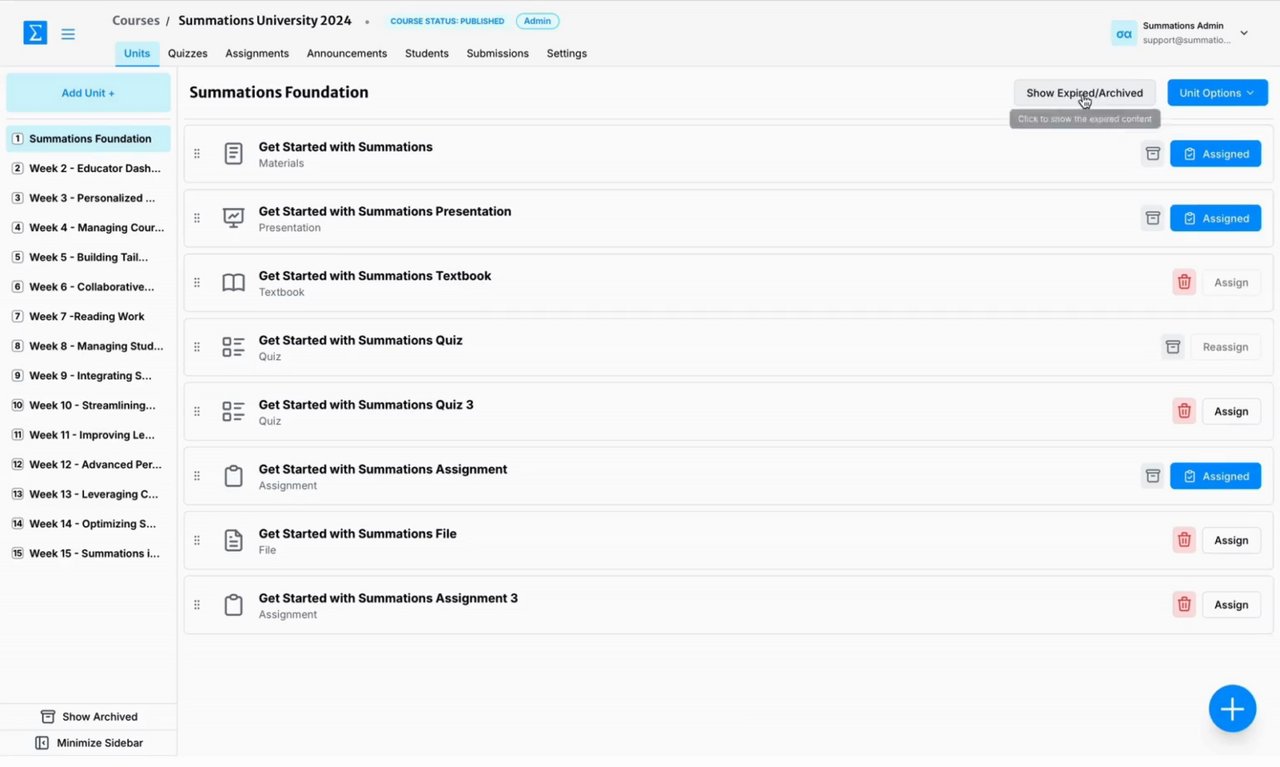
Task: Click the materials document icon
Action: pyautogui.click(x=233, y=154)
